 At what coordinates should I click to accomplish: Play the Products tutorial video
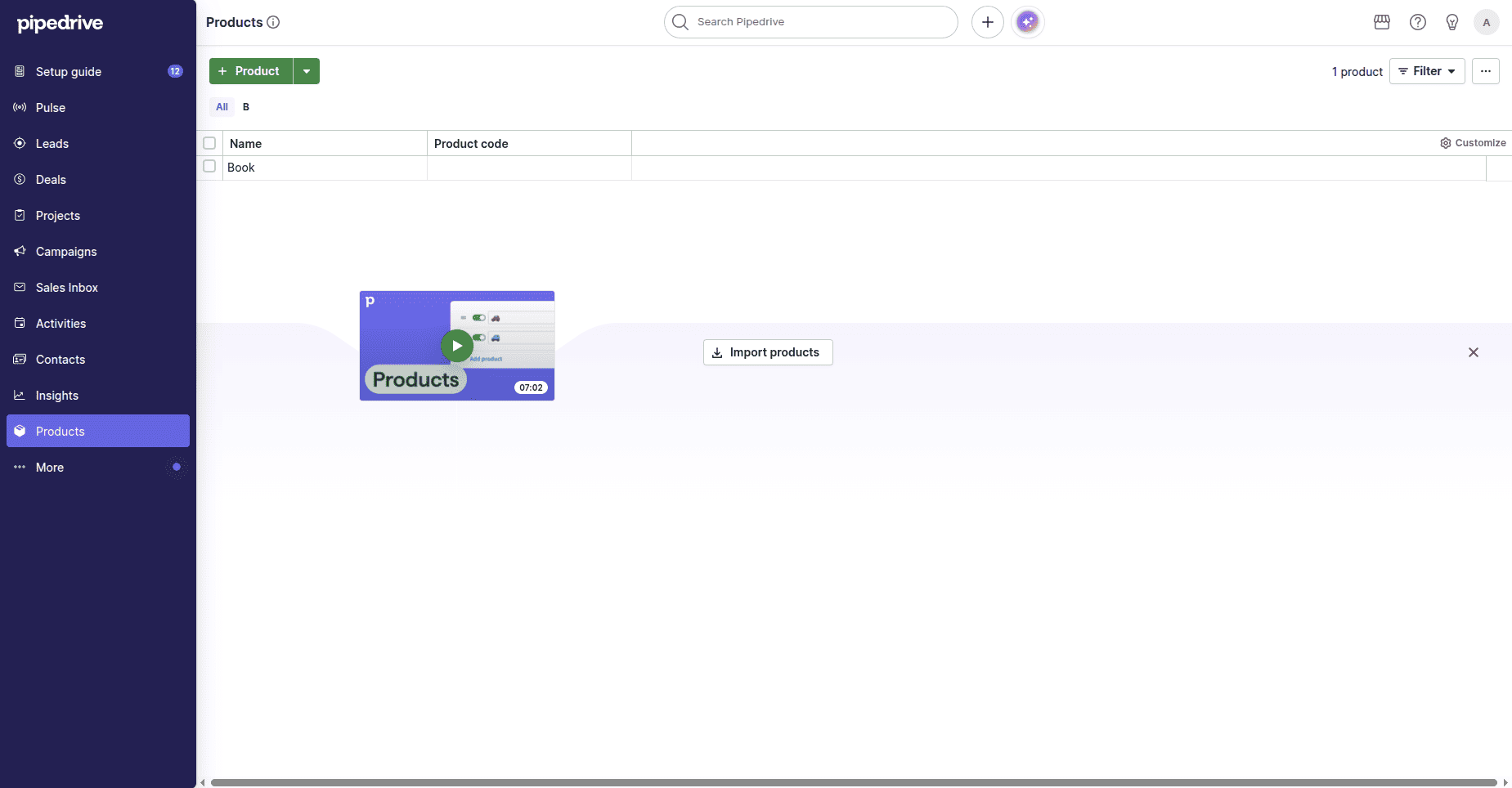(x=457, y=346)
